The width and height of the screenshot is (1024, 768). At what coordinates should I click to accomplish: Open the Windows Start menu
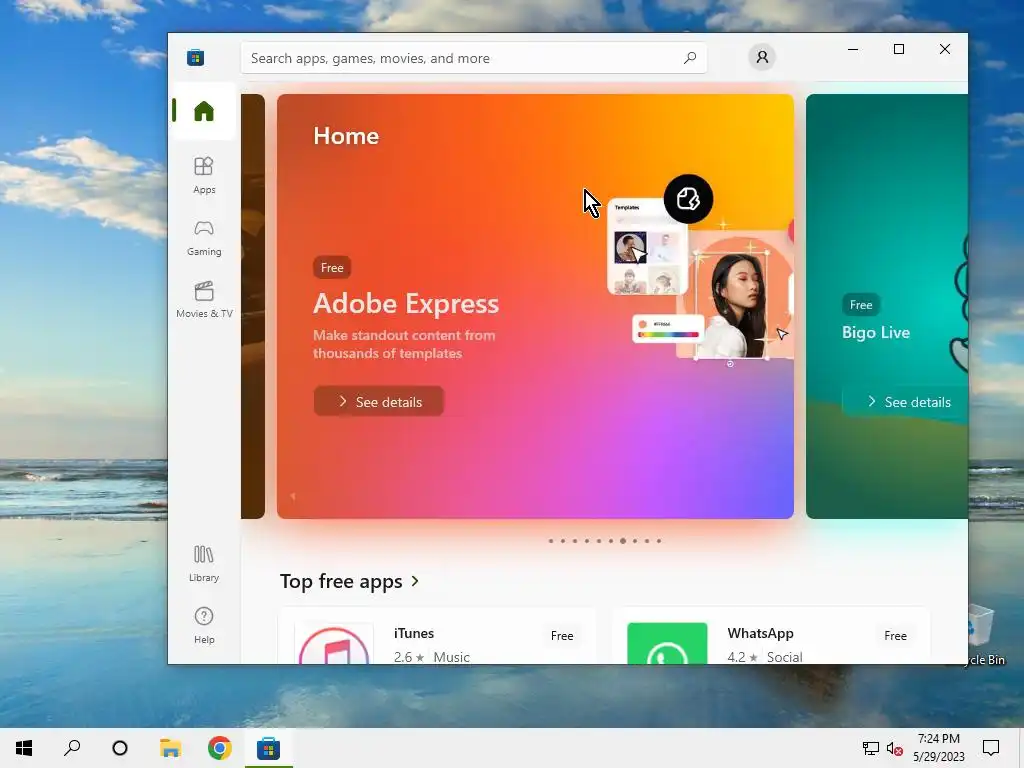point(24,748)
